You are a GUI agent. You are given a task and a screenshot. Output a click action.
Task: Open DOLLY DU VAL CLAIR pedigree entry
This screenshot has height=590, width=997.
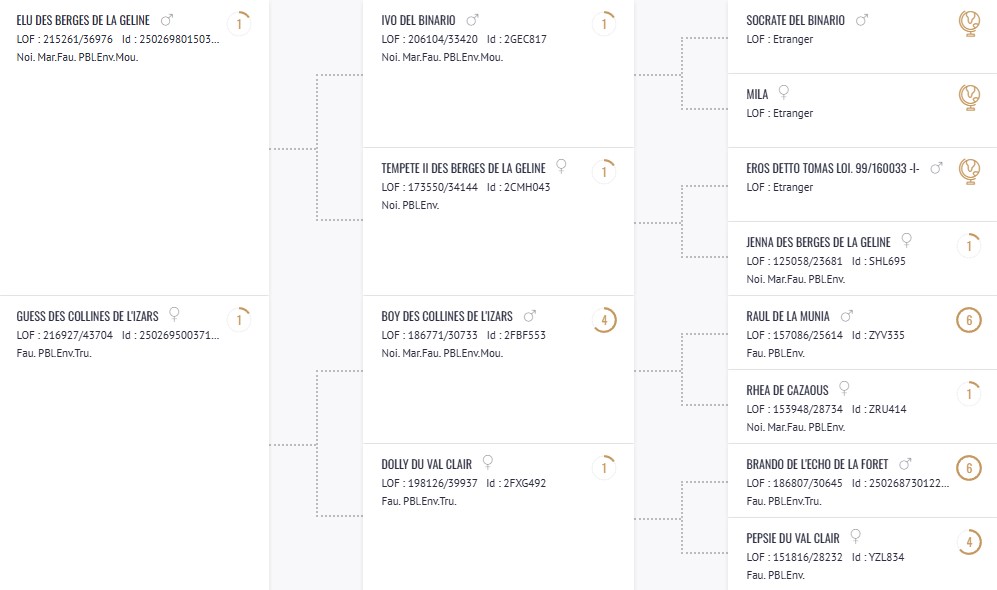click(427, 464)
